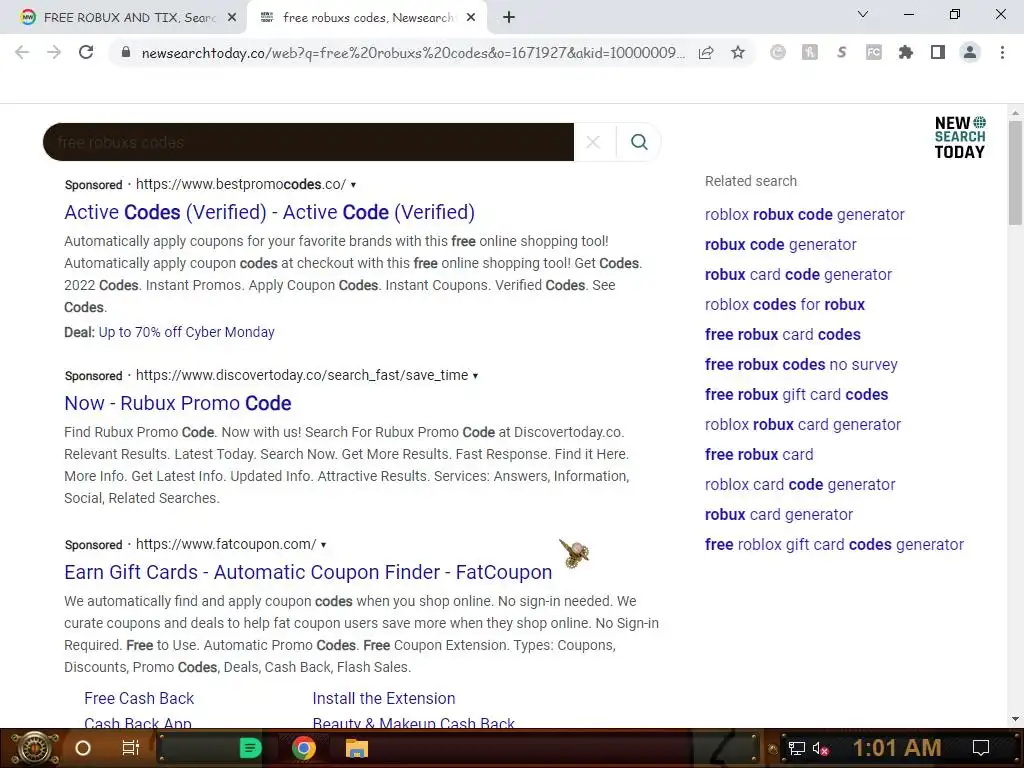Switch to FREE ROBUX AND TIX tab
This screenshot has height=768, width=1024.
click(x=124, y=18)
